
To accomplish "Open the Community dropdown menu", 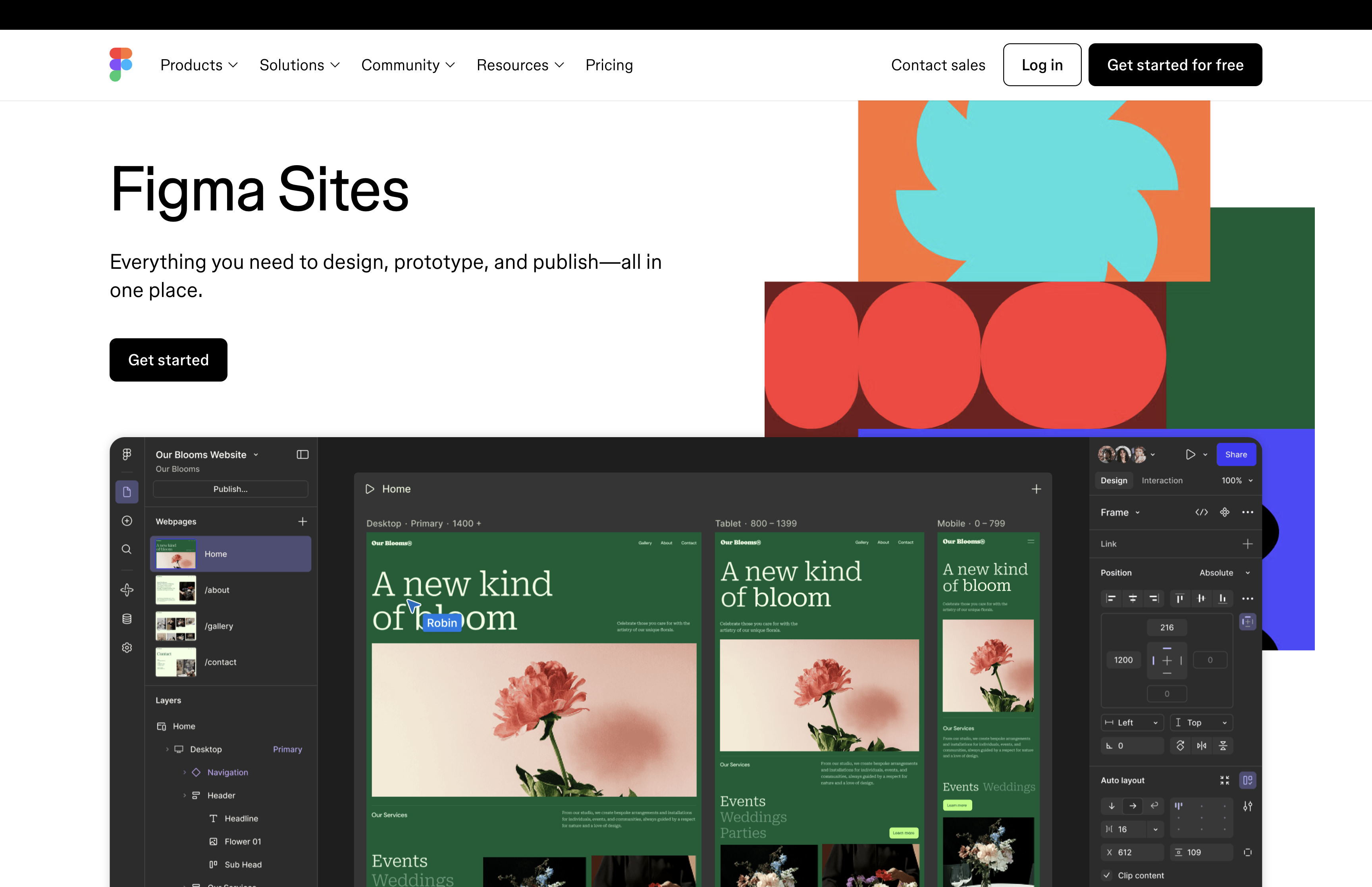I will (x=408, y=65).
